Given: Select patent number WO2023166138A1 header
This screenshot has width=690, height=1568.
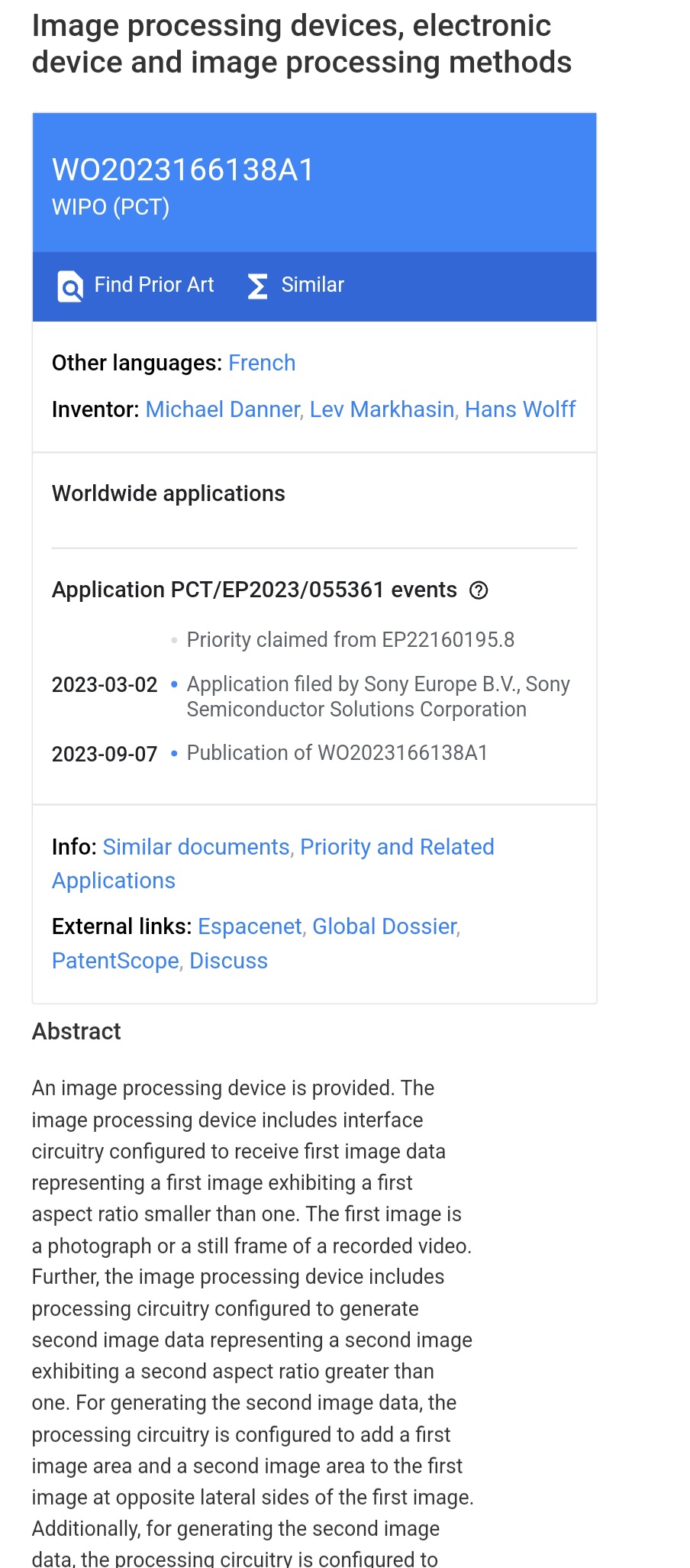Looking at the screenshot, I should tap(182, 170).
